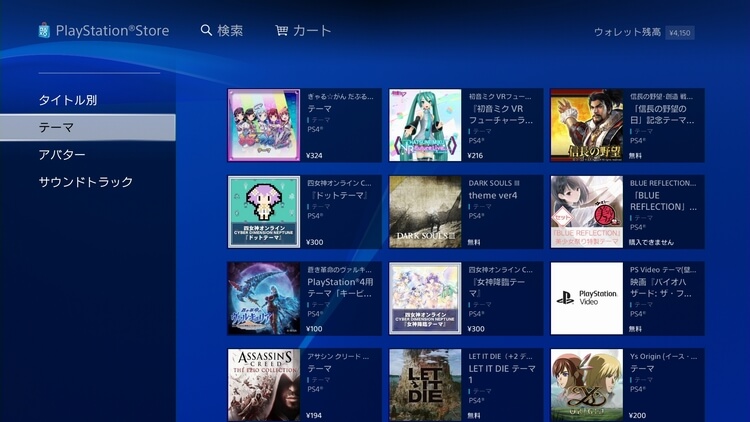Click the LET IT DIE テーマ 1 title
This screenshot has height=422, width=750.
pyautogui.click(x=502, y=374)
